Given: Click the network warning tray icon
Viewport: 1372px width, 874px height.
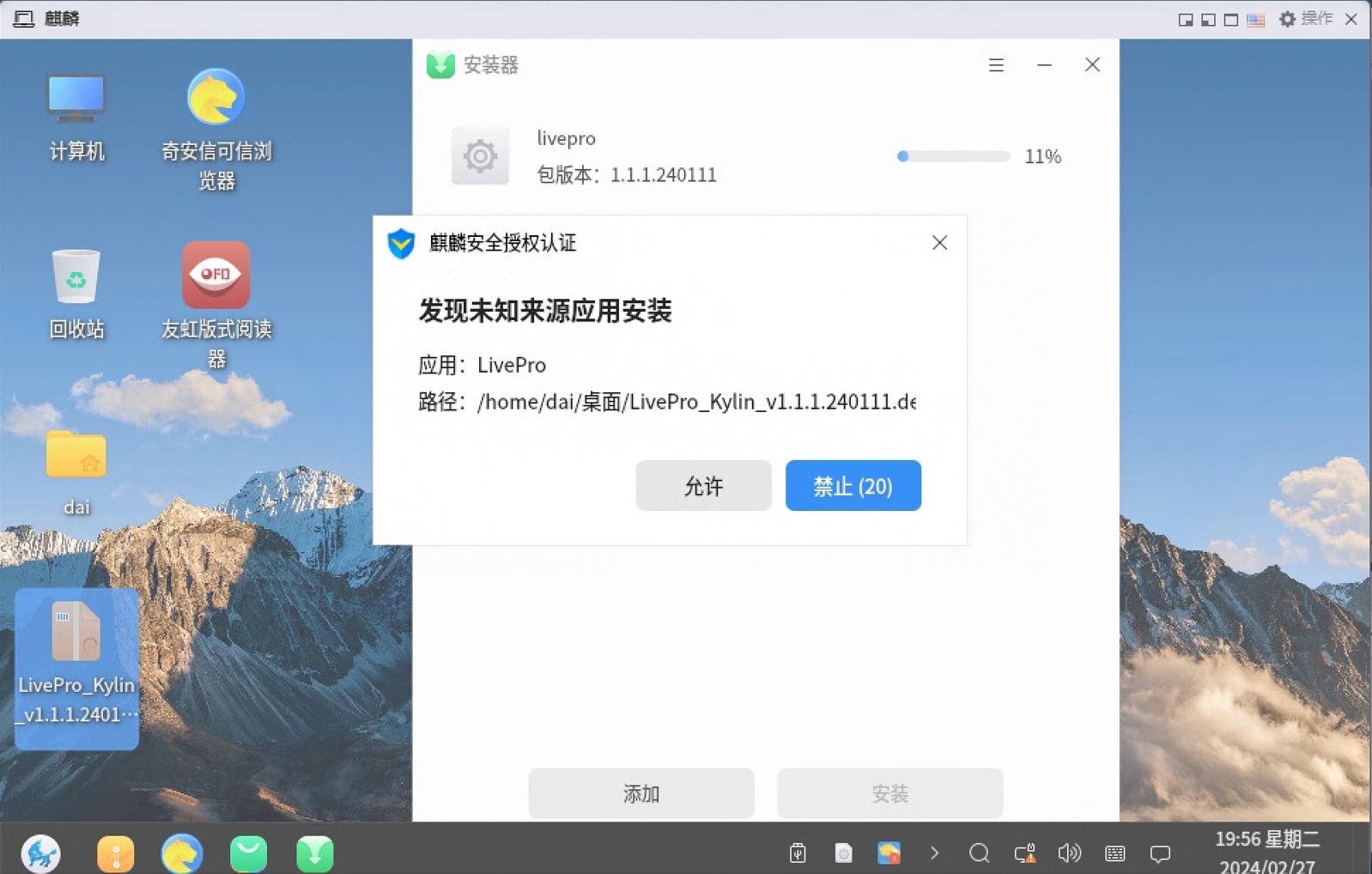Looking at the screenshot, I should [1024, 853].
